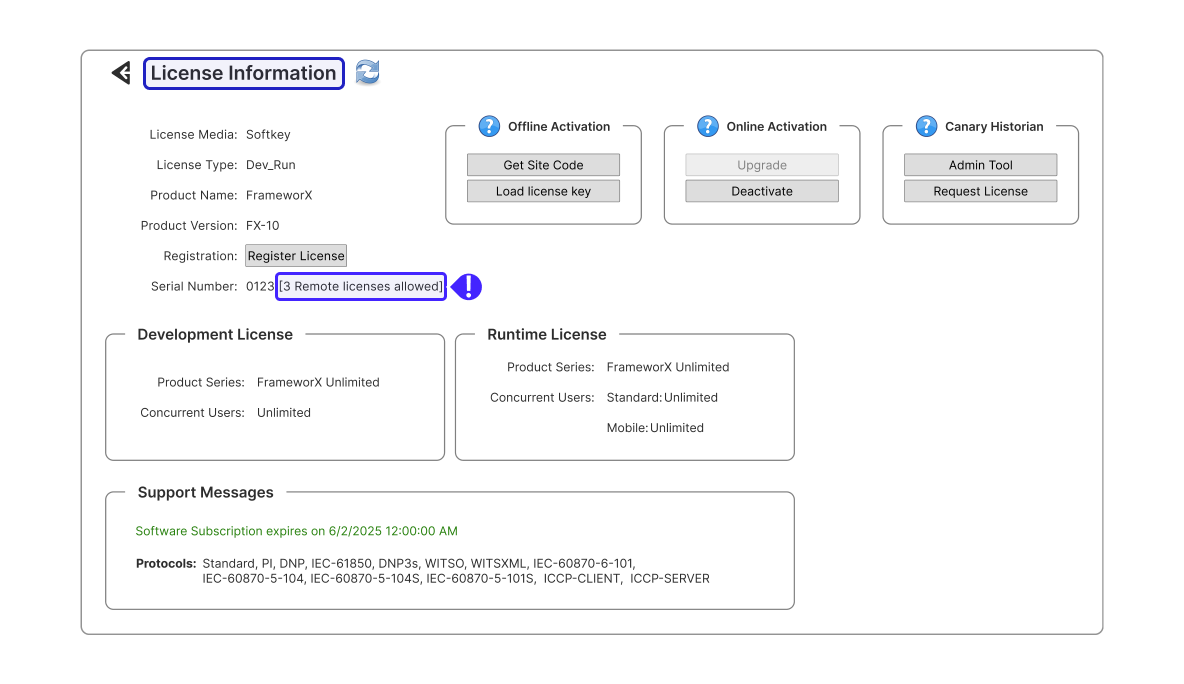Click 'Mobile: Unlimited' in Runtime License
1184x684 pixels.
coord(655,427)
